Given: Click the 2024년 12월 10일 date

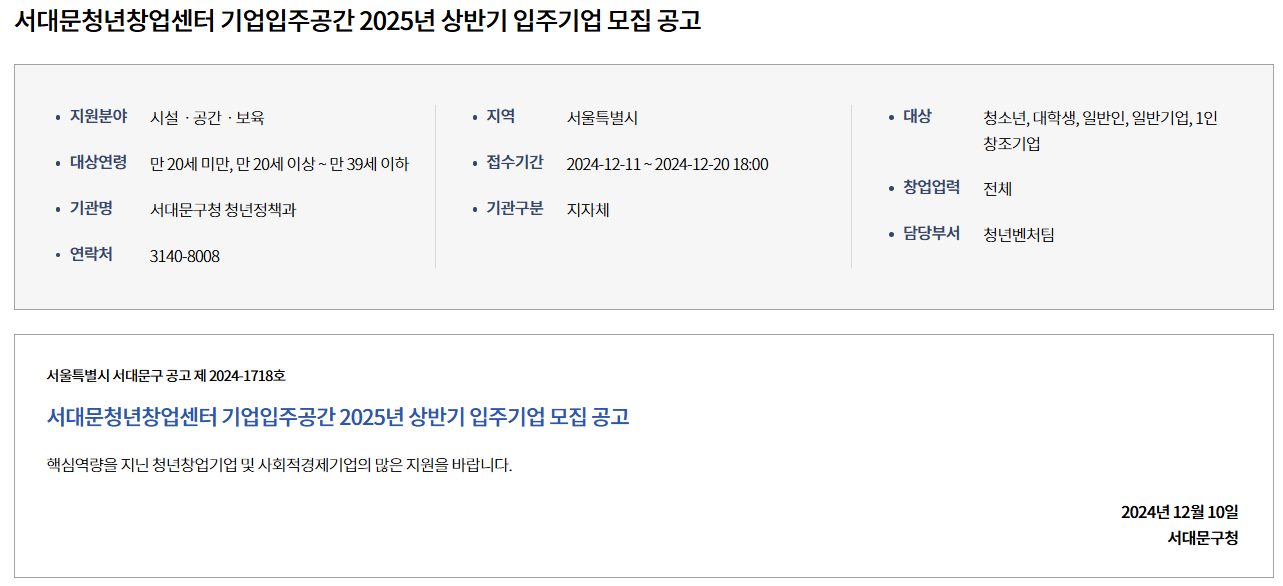Looking at the screenshot, I should 1179,512.
